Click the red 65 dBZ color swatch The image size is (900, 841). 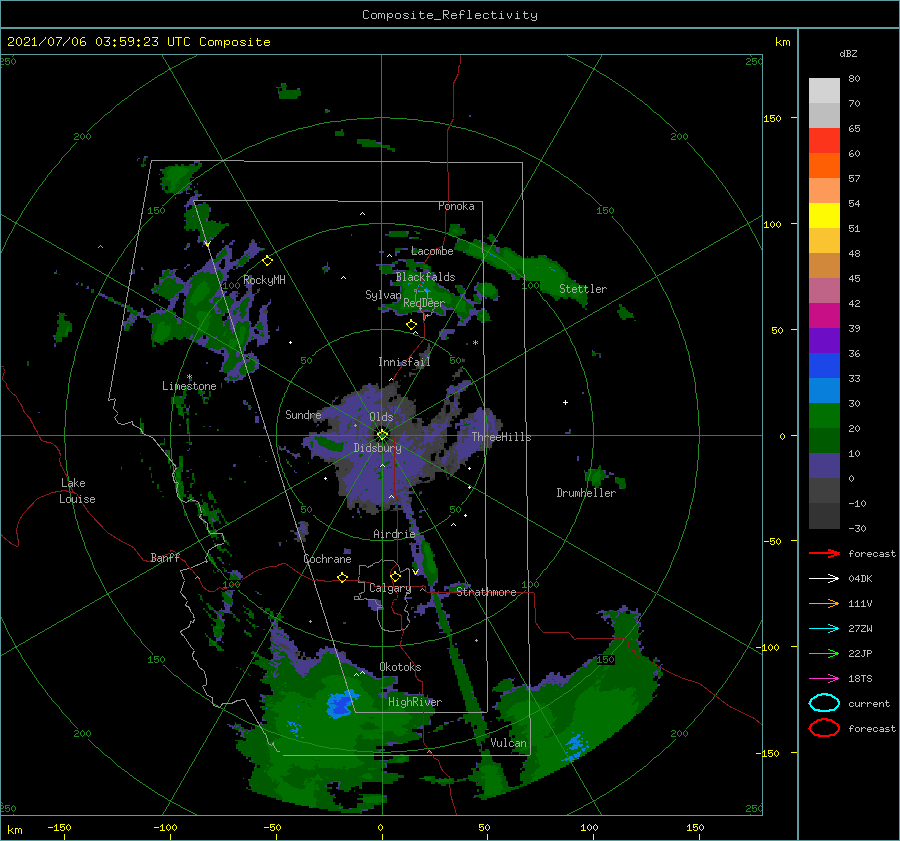pyautogui.click(x=824, y=140)
